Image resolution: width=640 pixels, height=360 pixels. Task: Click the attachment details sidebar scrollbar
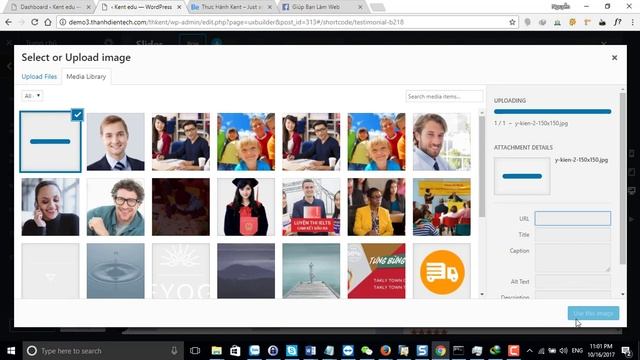pyautogui.click(x=622, y=178)
